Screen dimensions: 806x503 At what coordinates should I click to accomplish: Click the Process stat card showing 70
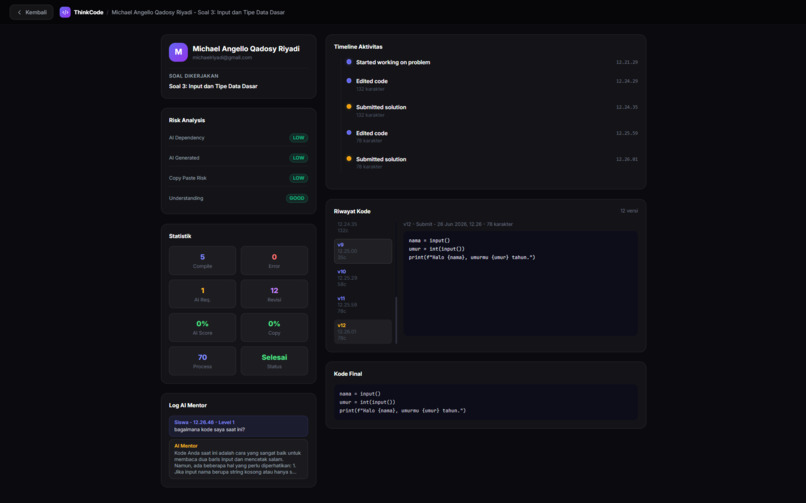coord(203,361)
